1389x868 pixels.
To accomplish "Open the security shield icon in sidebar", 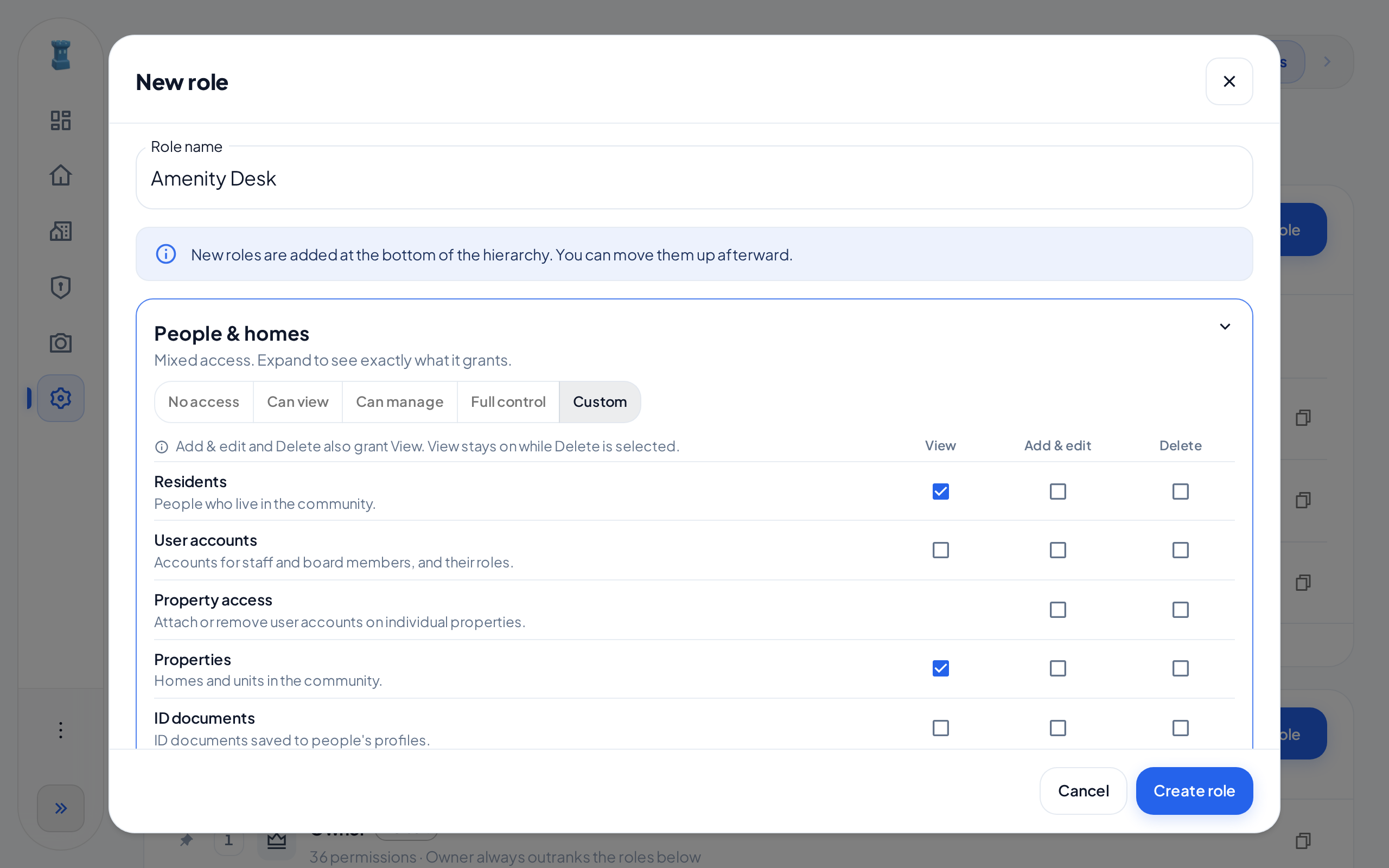I will pyautogui.click(x=60, y=287).
